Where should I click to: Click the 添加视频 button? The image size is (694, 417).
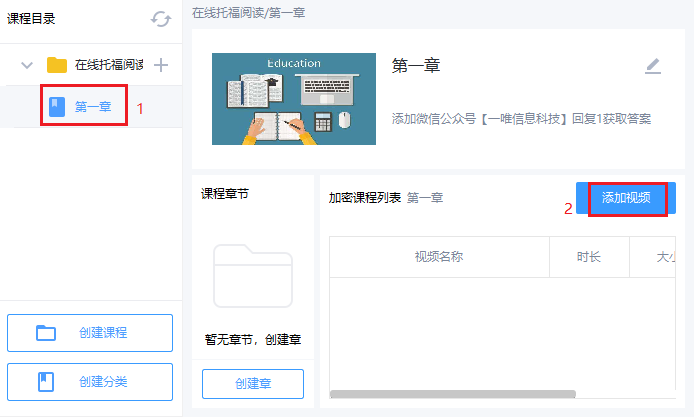coord(626,198)
